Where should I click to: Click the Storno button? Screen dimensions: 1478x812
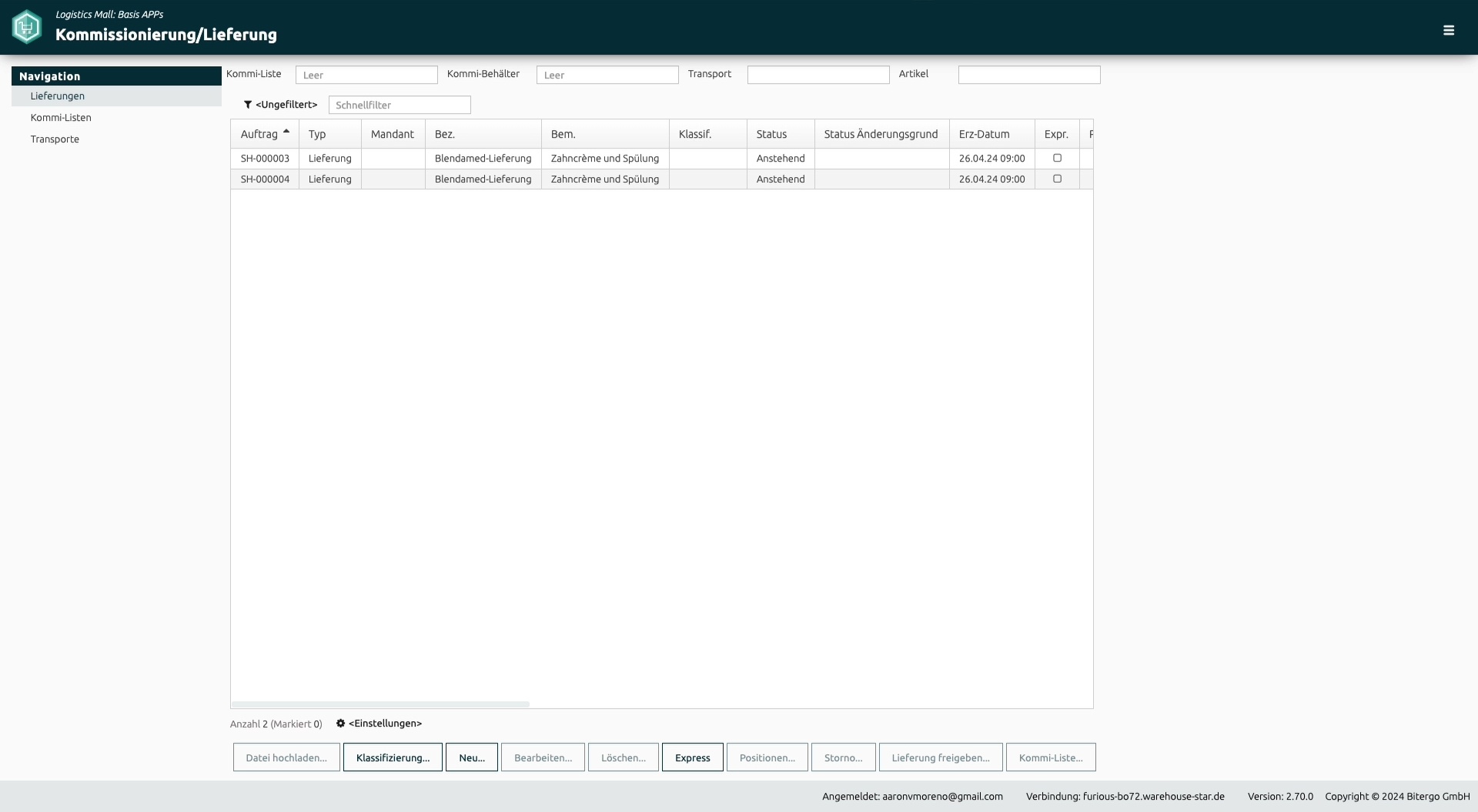(x=843, y=757)
